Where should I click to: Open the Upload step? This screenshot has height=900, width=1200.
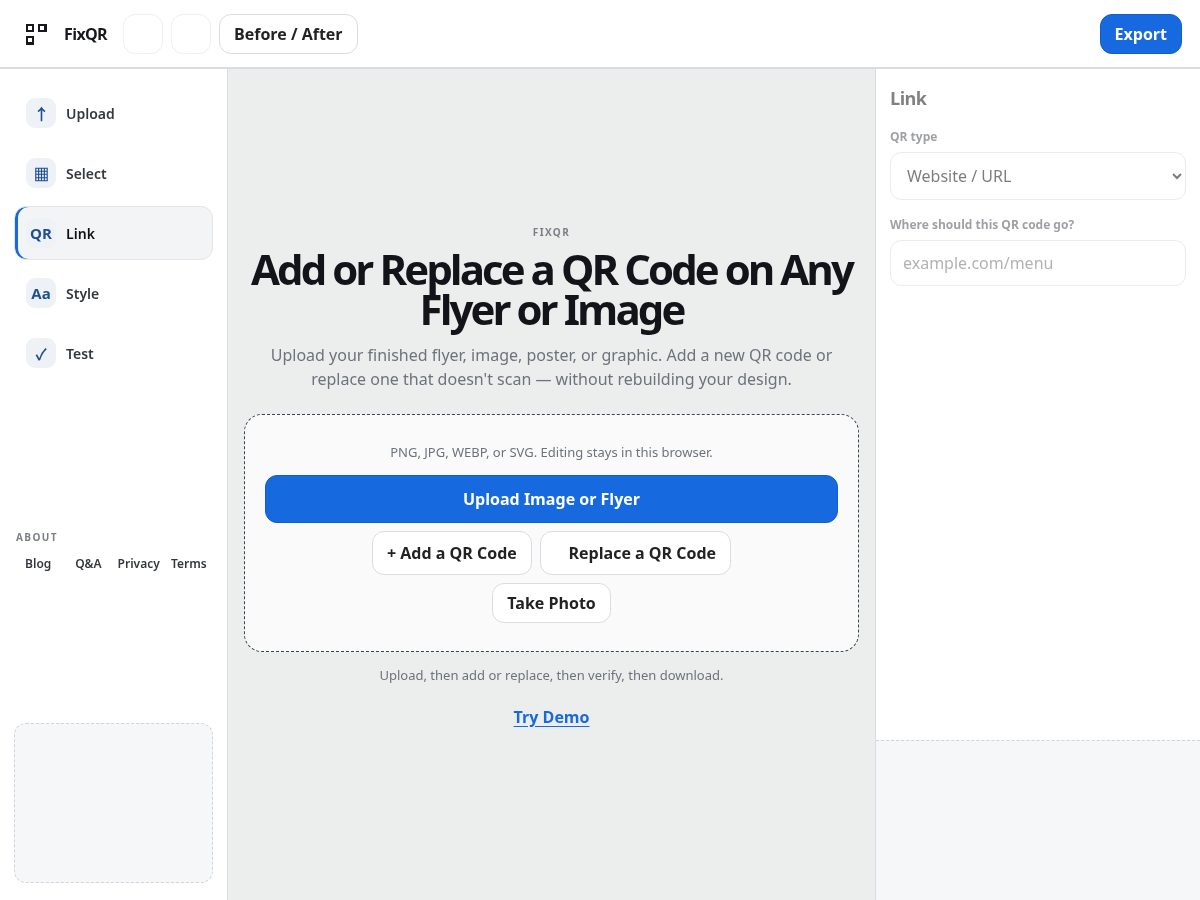[114, 114]
